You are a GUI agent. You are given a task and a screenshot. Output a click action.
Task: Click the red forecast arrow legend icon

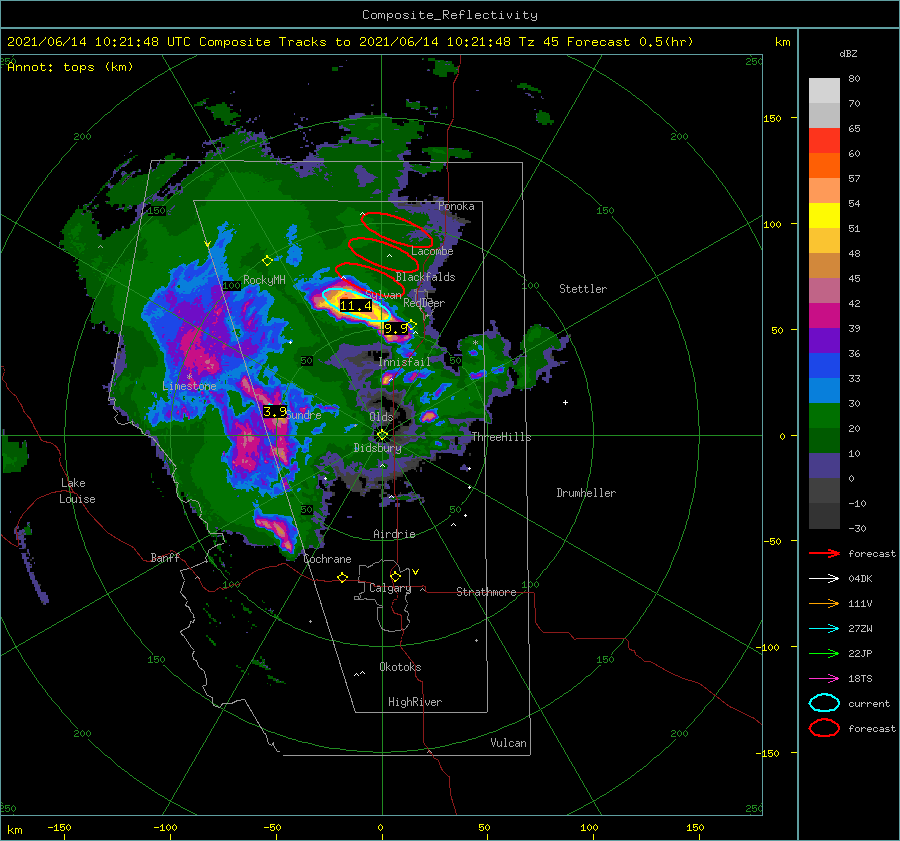(824, 553)
